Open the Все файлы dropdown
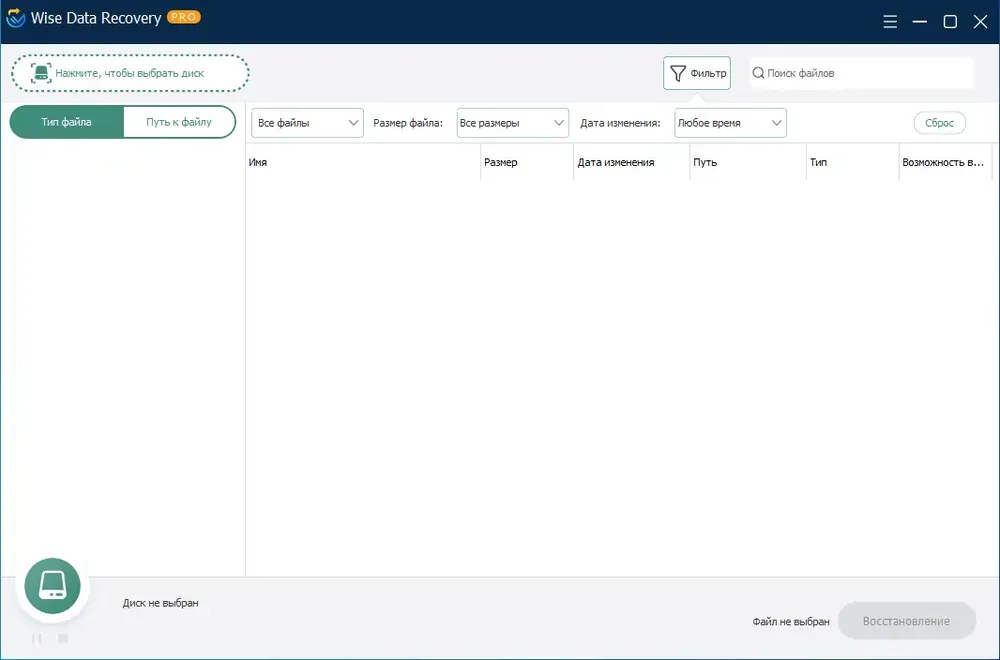Viewport: 1000px width, 660px height. pos(307,123)
